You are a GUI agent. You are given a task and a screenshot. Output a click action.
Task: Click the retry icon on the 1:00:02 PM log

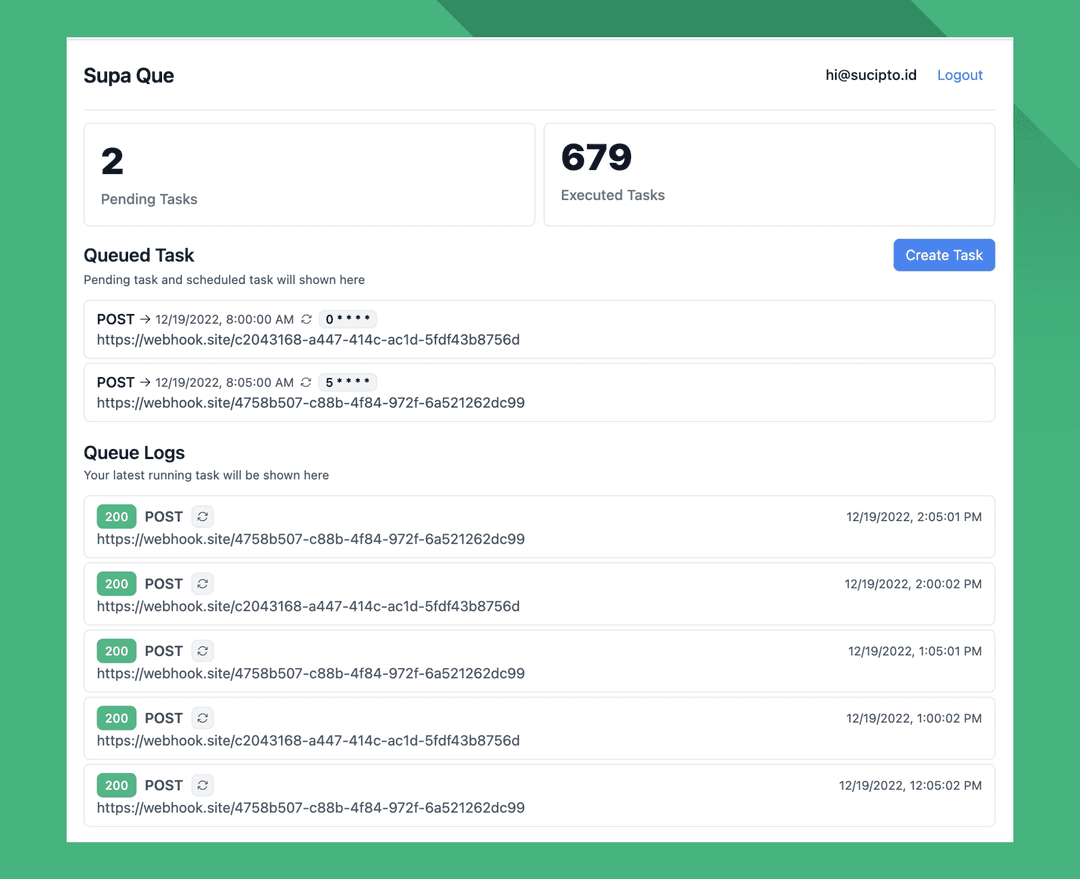coord(202,717)
